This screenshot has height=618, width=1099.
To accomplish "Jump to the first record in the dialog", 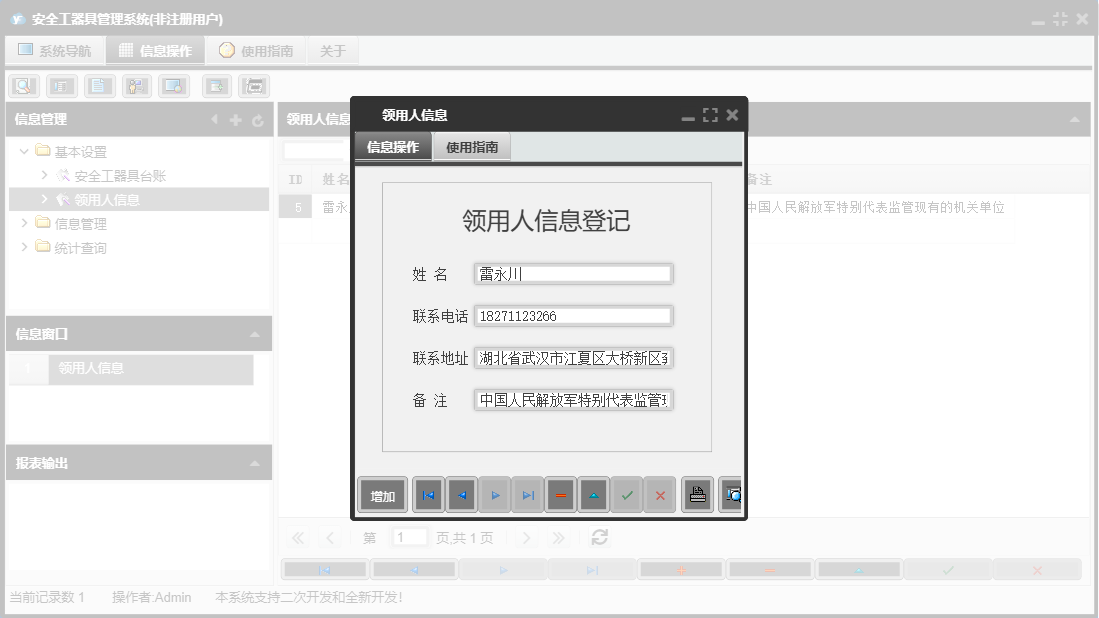I will [x=428, y=494].
